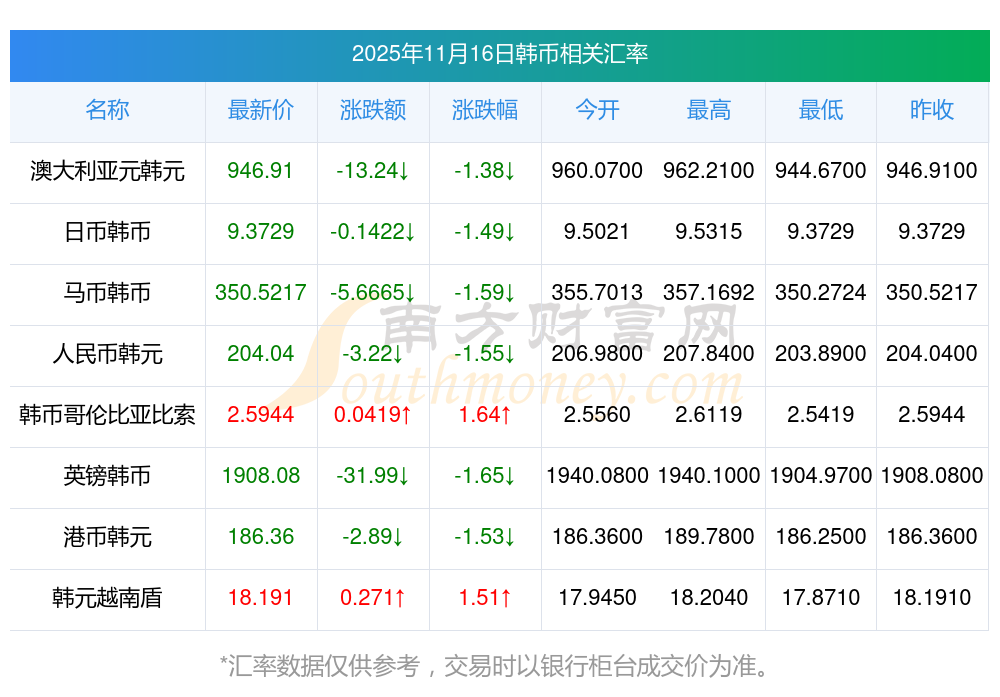Click the 最高 column header

pos(709,110)
